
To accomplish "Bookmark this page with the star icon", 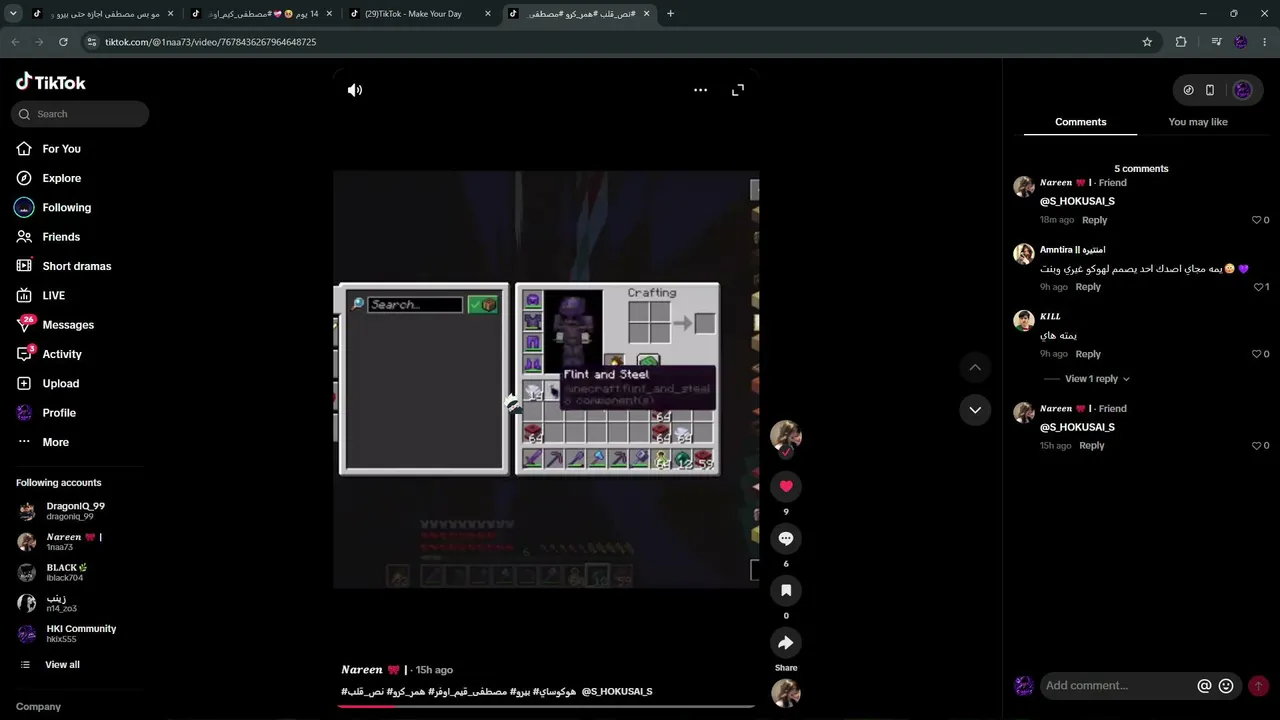I will pyautogui.click(x=1147, y=42).
